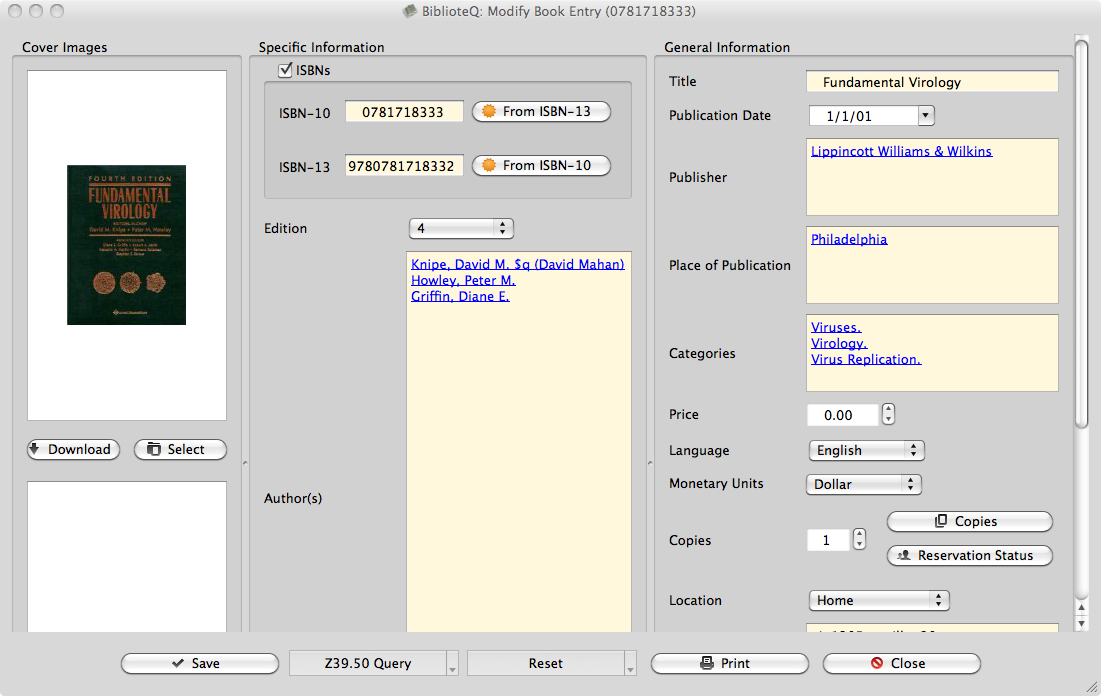
Task: View Reservation Status for this book
Action: (x=969, y=556)
